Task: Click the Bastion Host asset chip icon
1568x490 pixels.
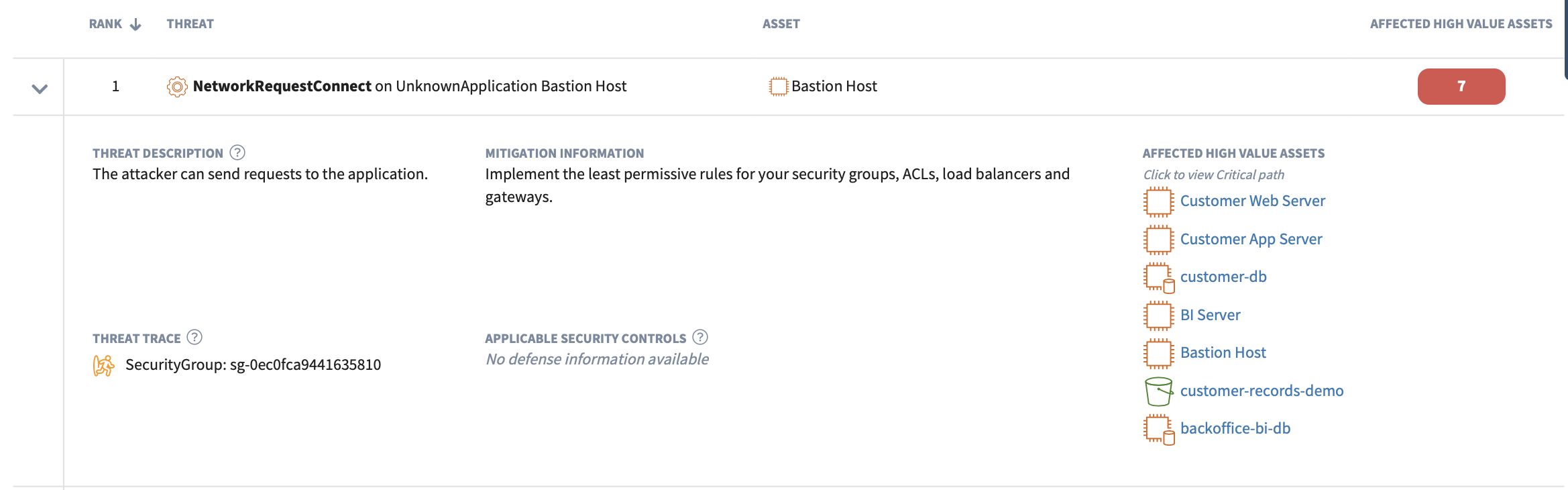Action: click(x=778, y=87)
